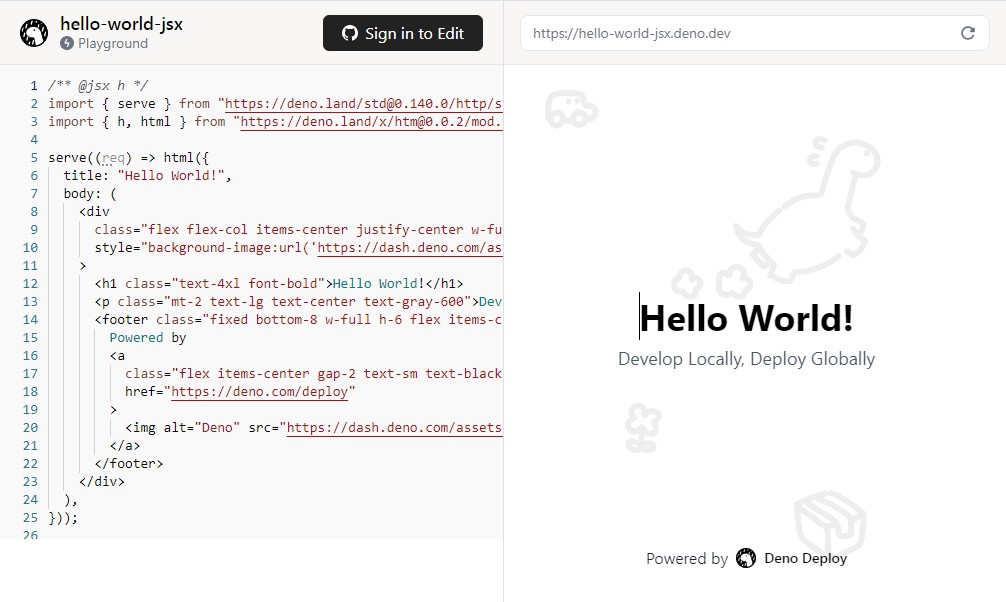Click the lightning bolt Playground icon

click(66, 42)
